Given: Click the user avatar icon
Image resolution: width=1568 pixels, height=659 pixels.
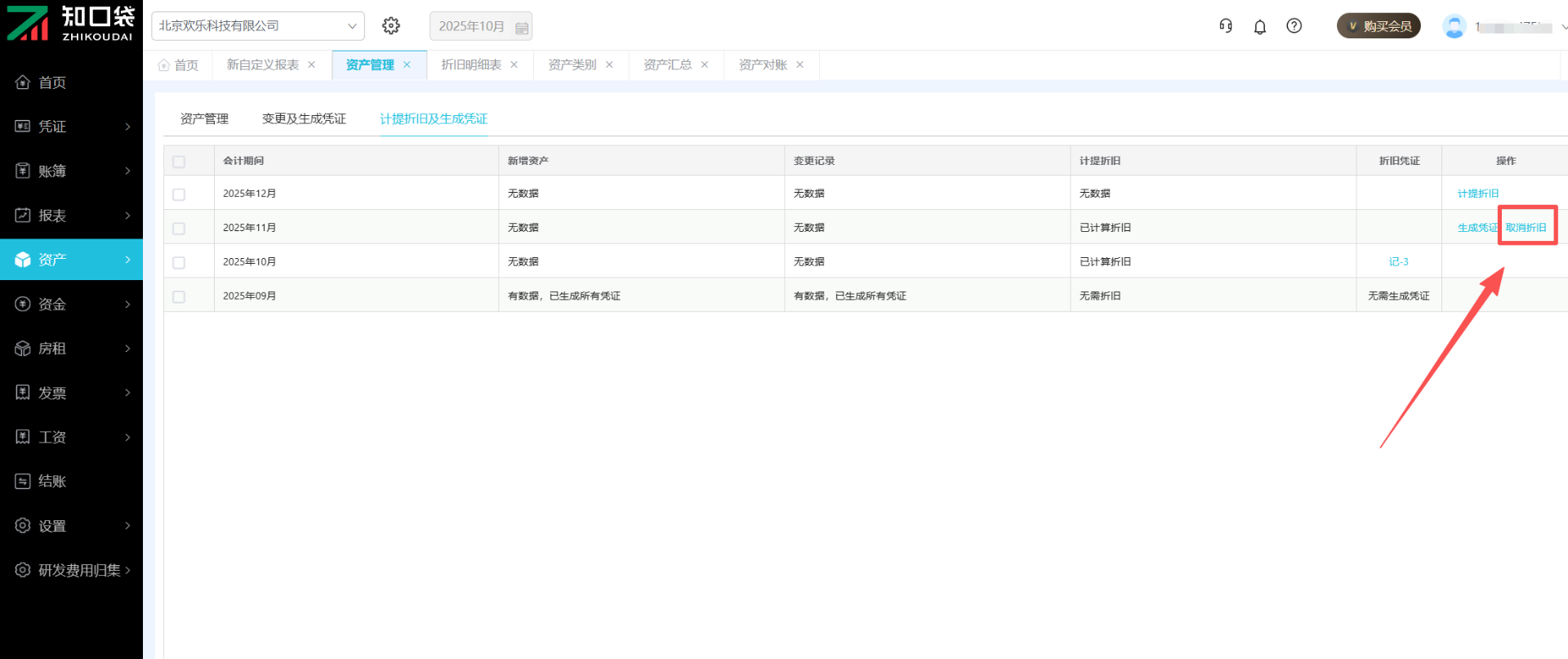Looking at the screenshot, I should pos(1454,26).
